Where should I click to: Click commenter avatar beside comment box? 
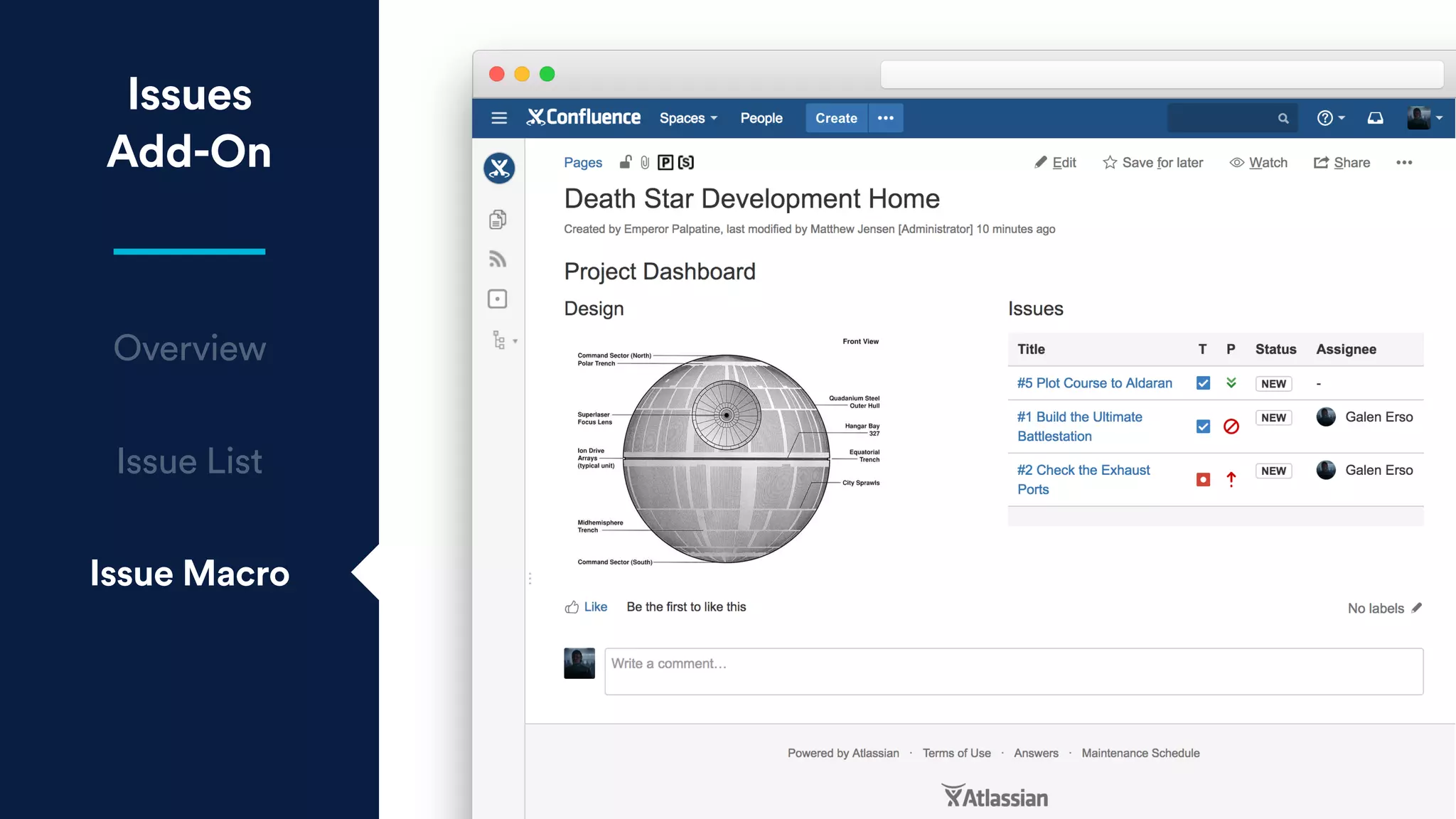(579, 663)
